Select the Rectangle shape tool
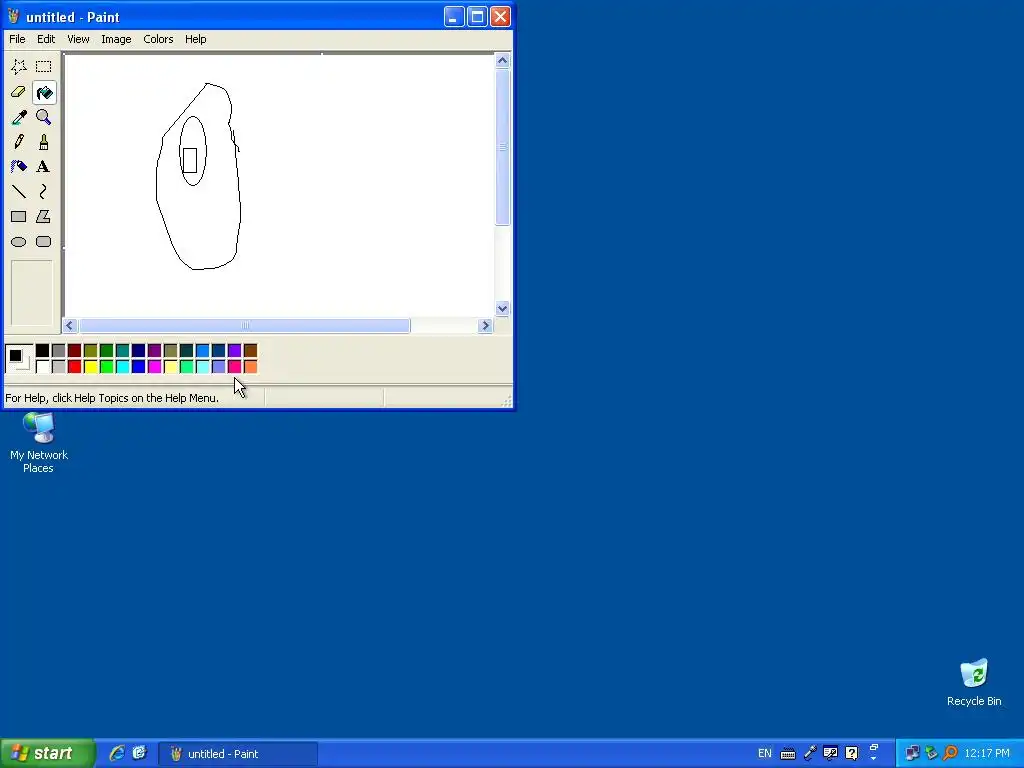Viewport: 1024px width, 768px height. click(x=19, y=216)
